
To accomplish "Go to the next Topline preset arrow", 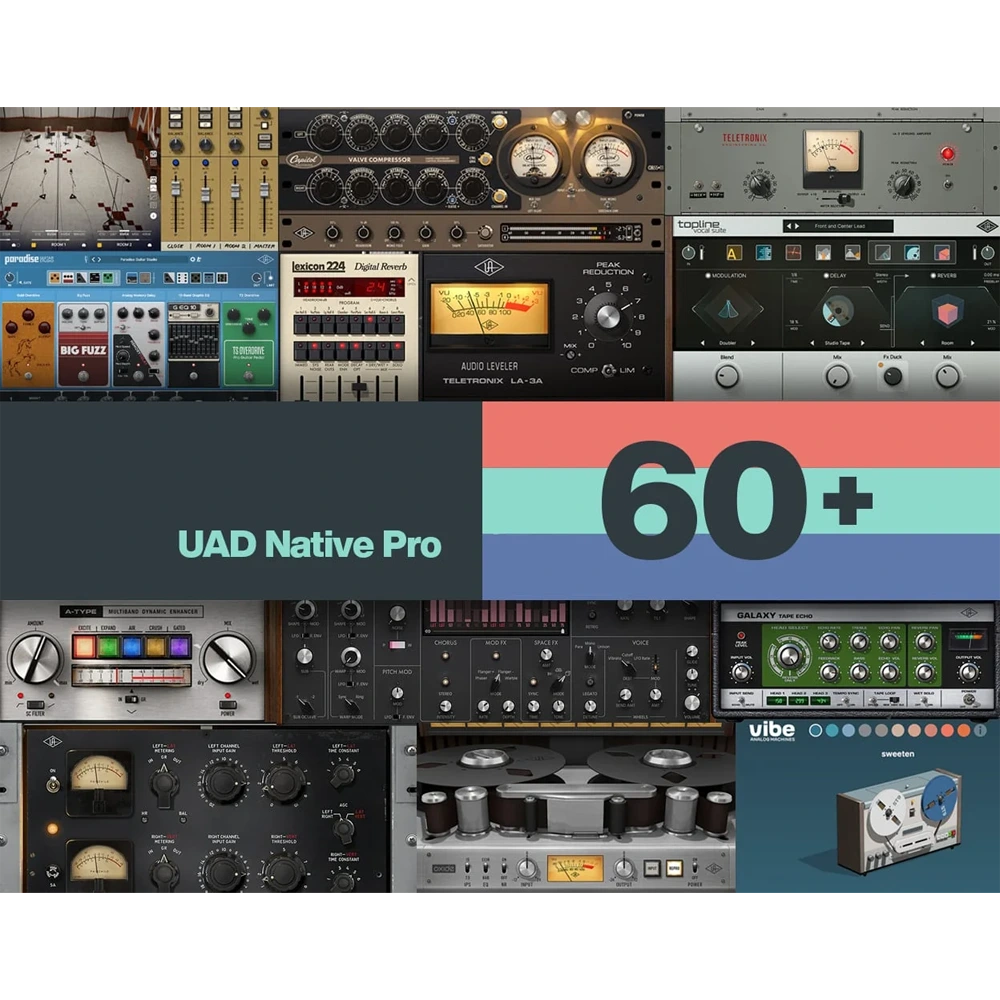I will click(x=797, y=226).
